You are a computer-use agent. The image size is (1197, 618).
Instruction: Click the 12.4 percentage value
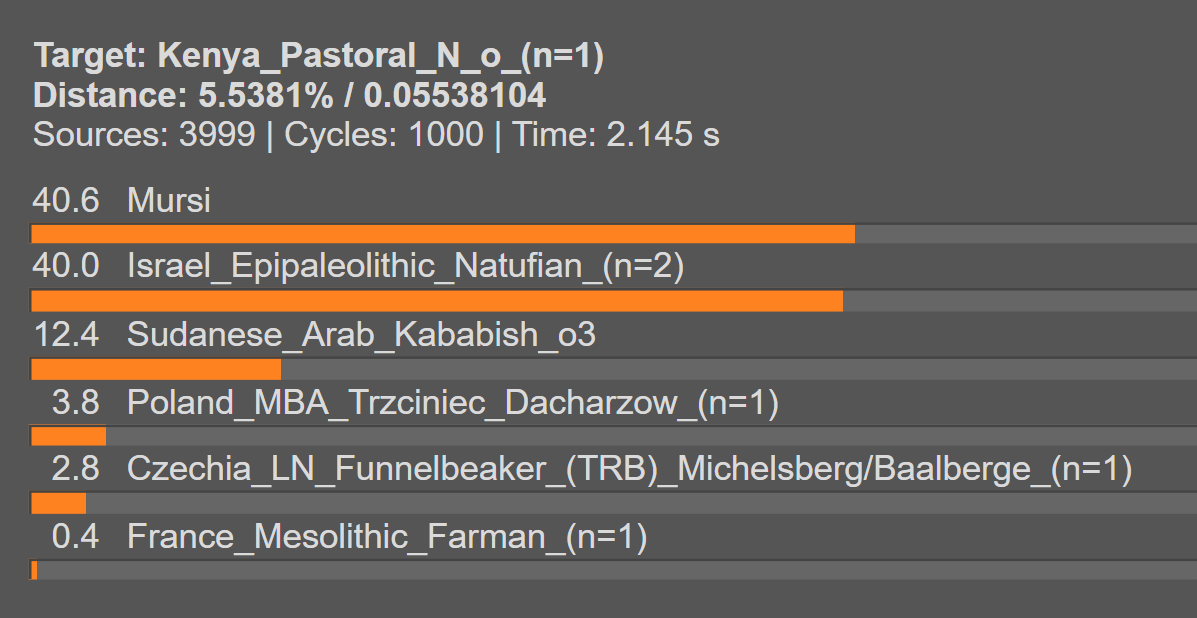tap(66, 334)
